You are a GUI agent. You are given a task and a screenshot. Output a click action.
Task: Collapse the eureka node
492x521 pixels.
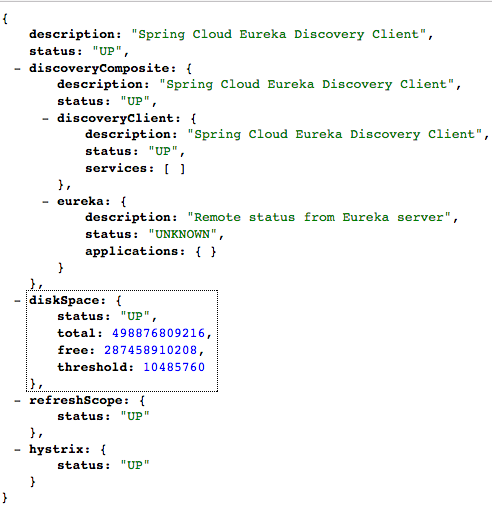pyautogui.click(x=45, y=202)
